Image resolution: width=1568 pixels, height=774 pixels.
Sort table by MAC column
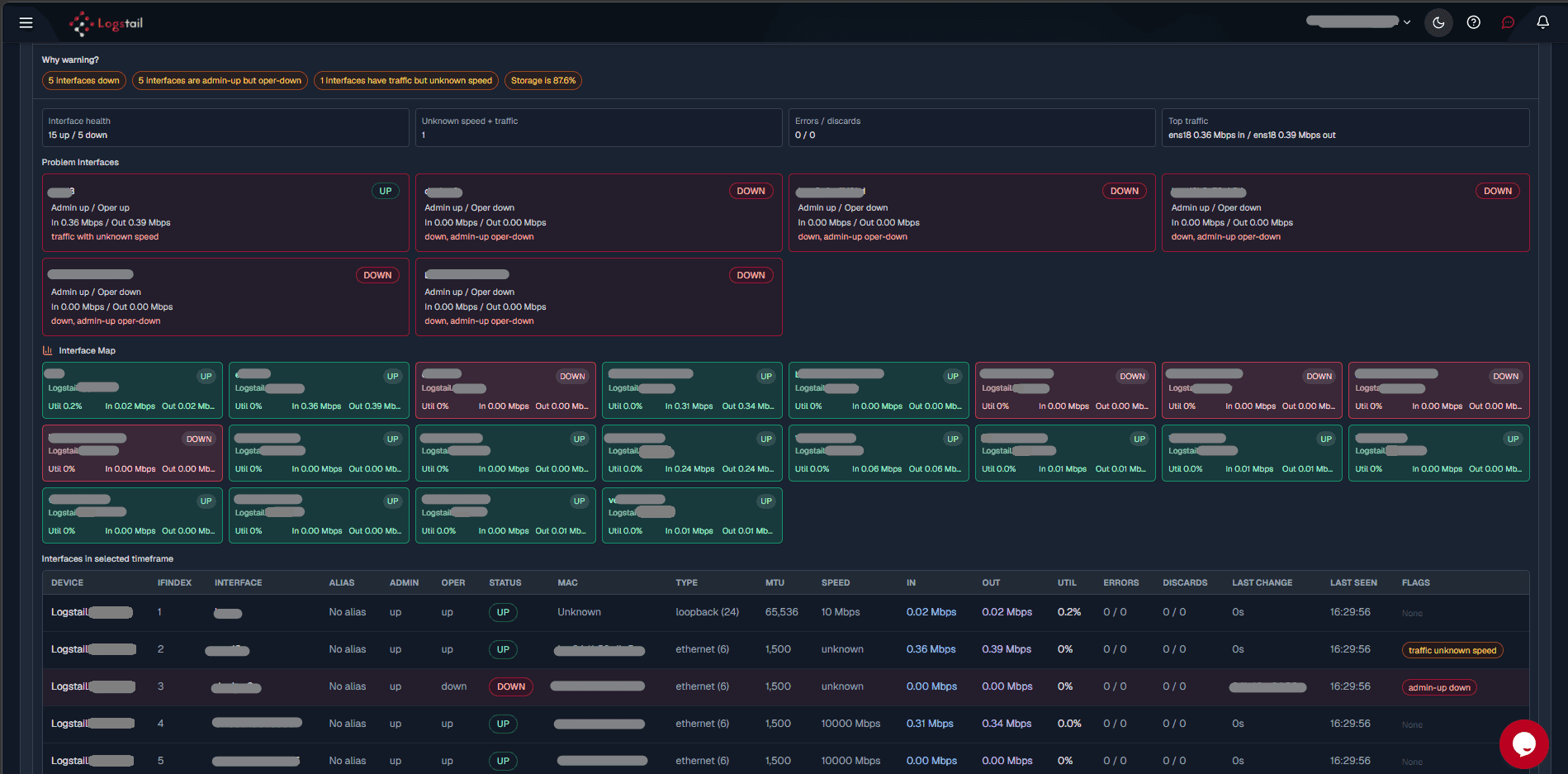pos(567,583)
